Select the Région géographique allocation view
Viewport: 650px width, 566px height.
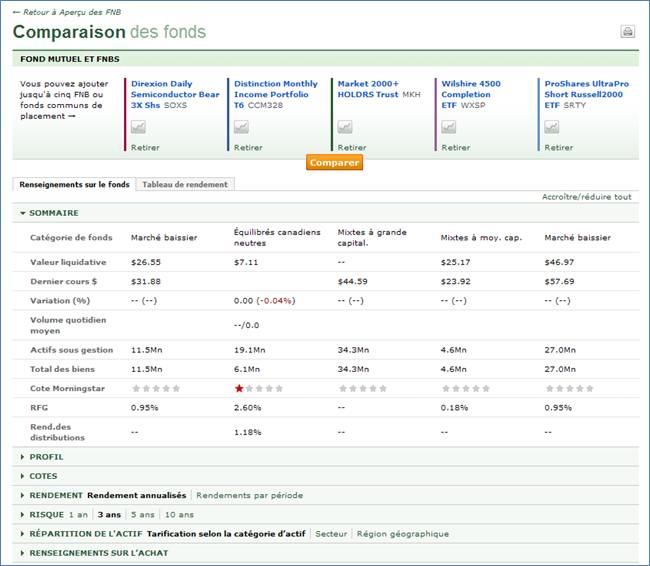pos(403,534)
